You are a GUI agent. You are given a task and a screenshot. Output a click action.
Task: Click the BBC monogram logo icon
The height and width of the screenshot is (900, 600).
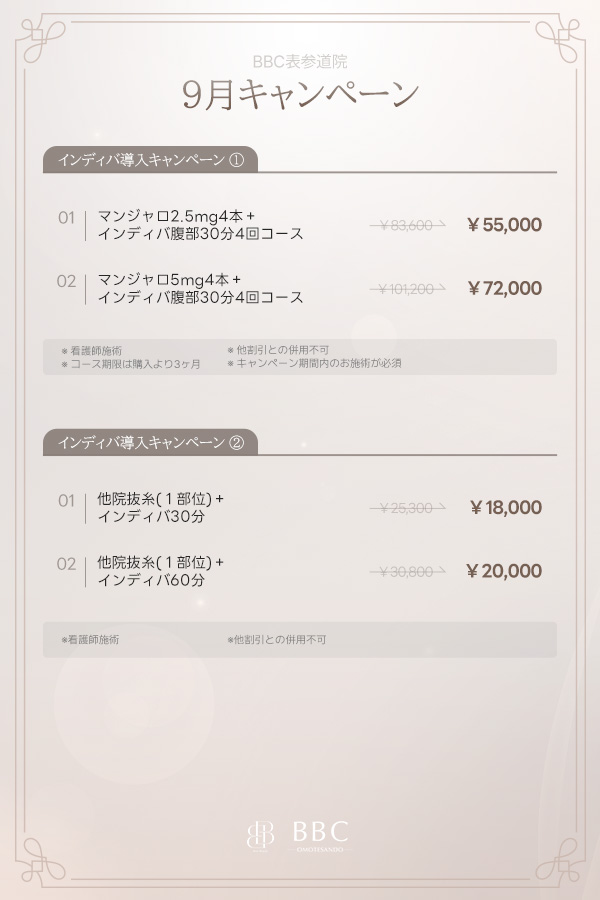260,835
